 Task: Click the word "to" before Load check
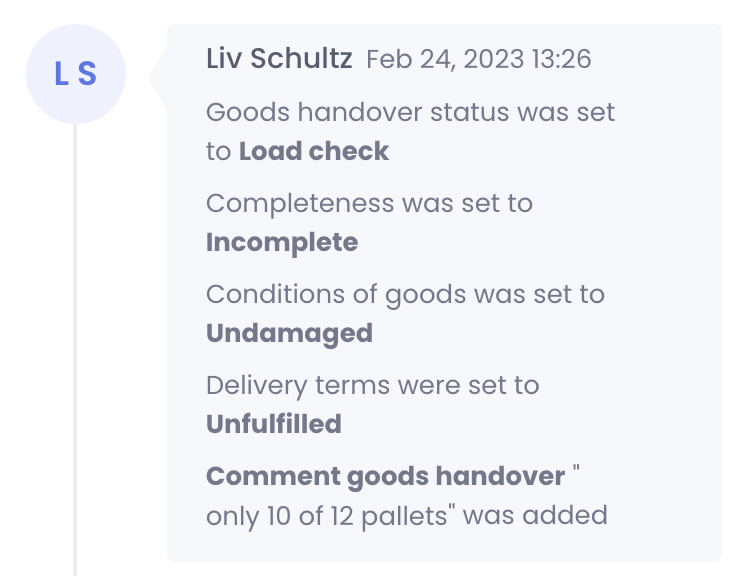[x=218, y=152]
